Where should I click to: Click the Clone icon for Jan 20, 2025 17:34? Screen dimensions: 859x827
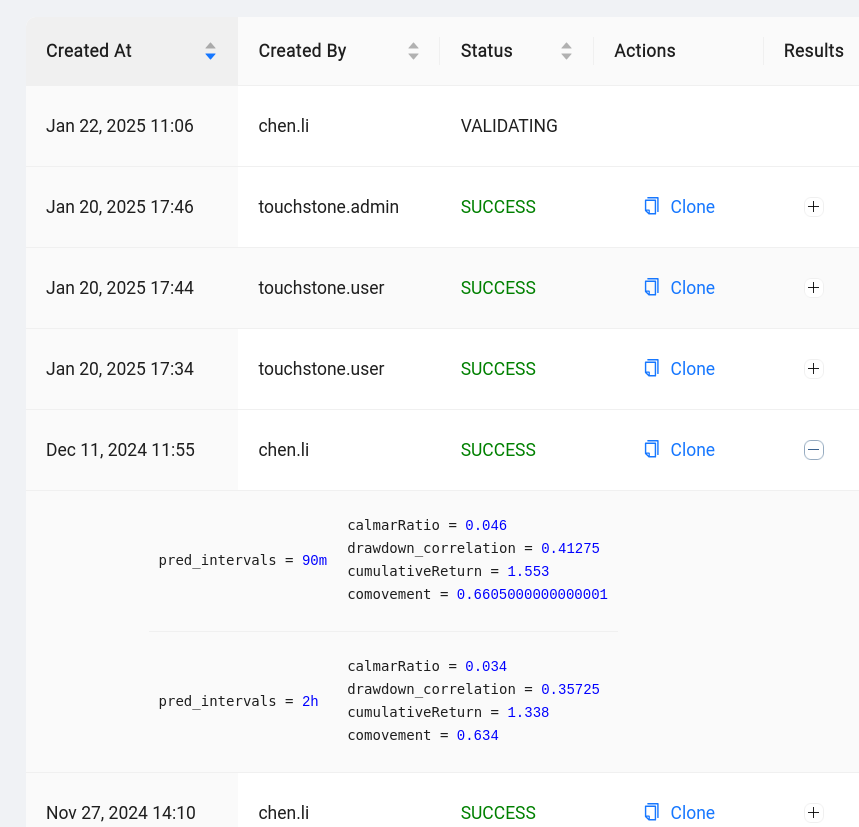tap(652, 368)
